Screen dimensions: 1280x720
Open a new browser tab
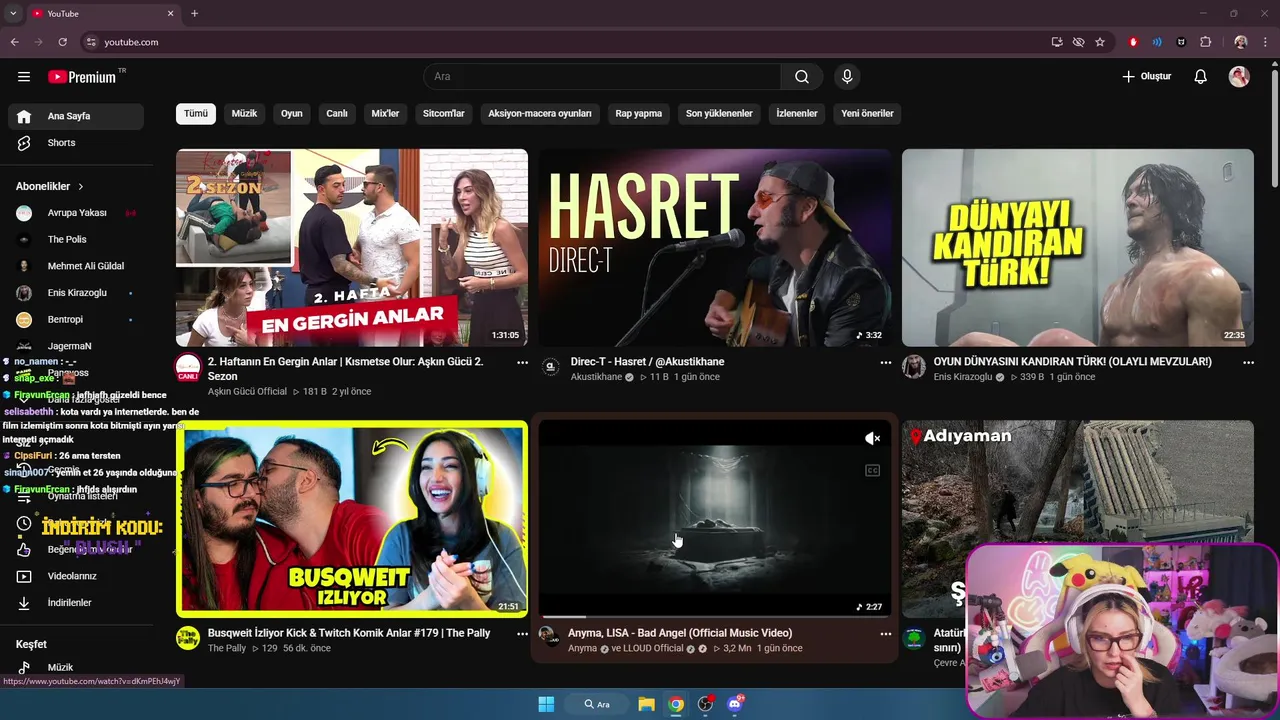point(194,13)
